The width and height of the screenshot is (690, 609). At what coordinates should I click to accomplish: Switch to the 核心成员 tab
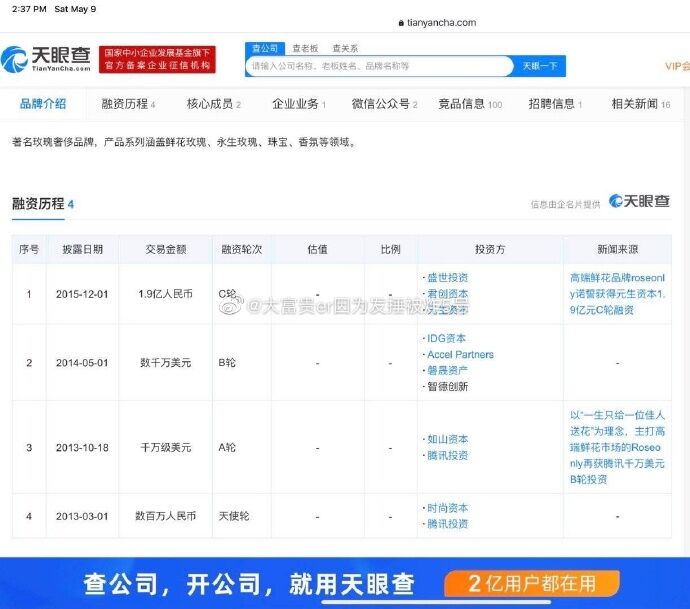pos(213,104)
